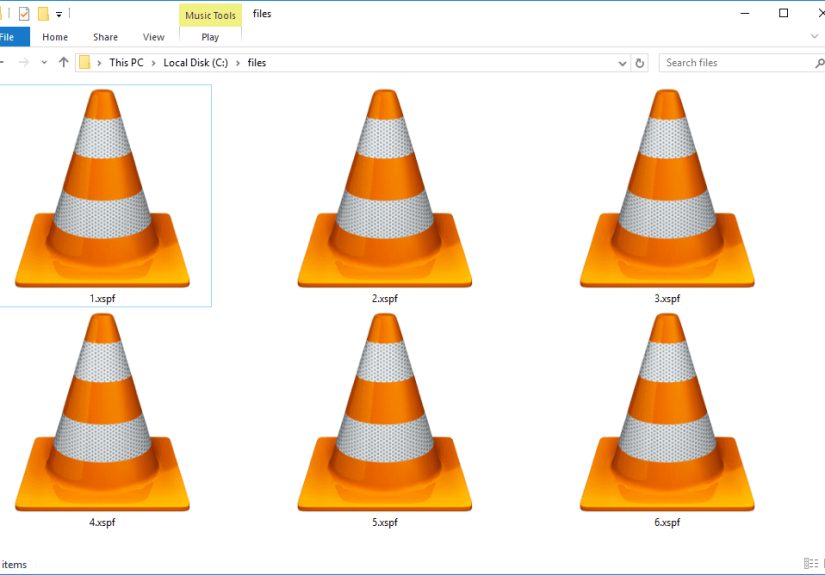The width and height of the screenshot is (825, 575).
Task: Click the files breadcrumb segment
Action: coord(257,63)
